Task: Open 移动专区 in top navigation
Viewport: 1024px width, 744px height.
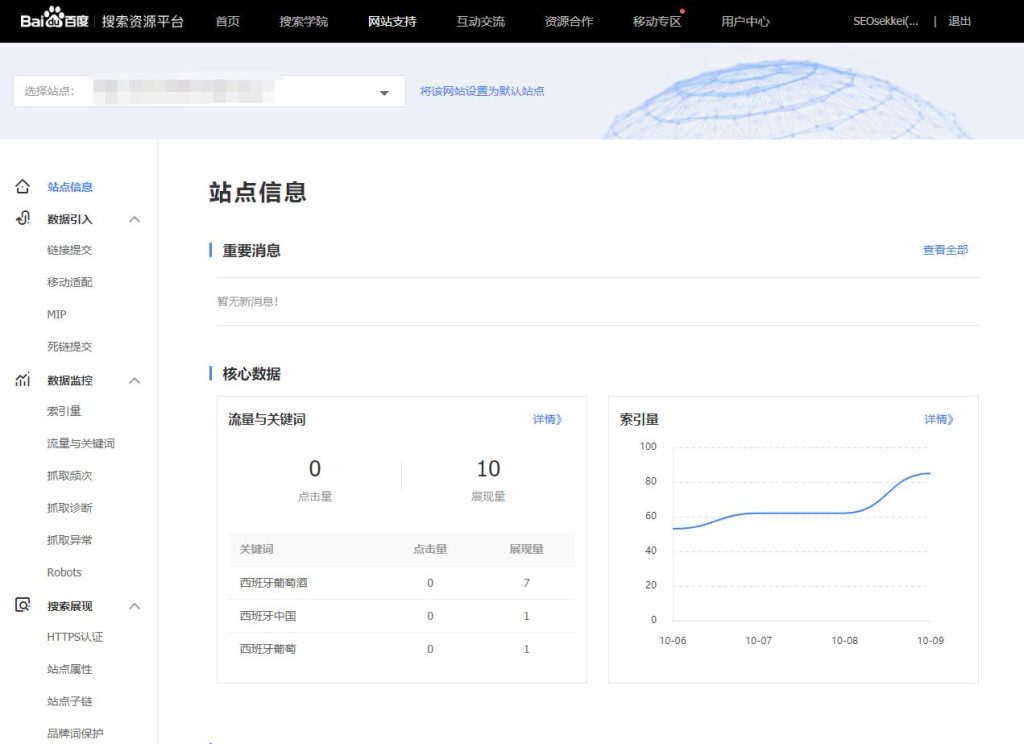Action: point(656,21)
